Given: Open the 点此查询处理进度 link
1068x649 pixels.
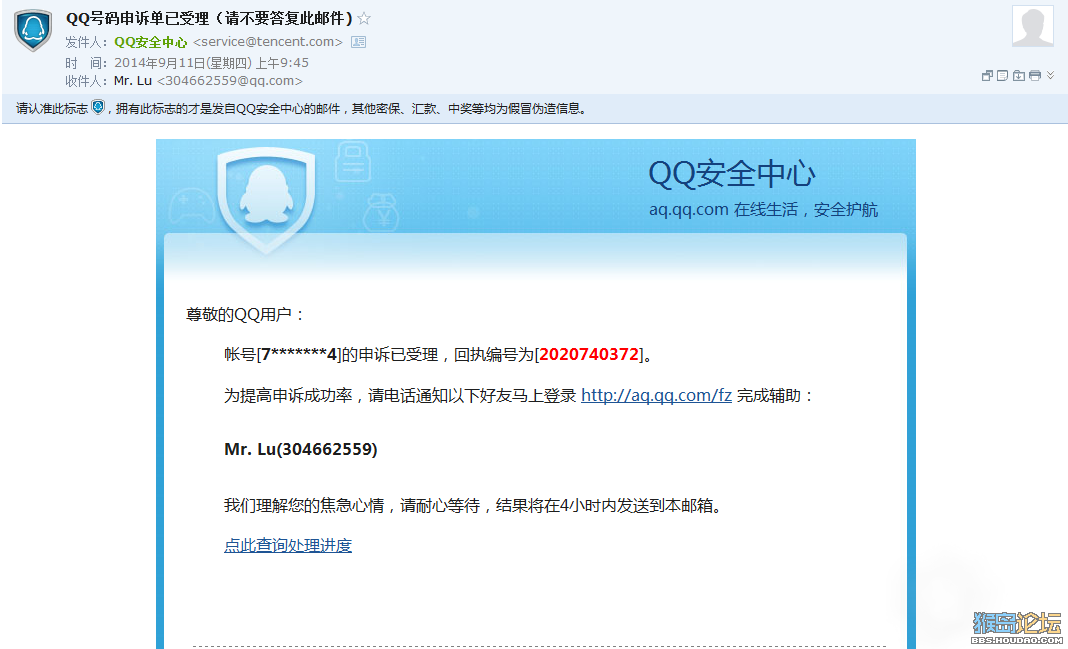Looking at the screenshot, I should (x=288, y=545).
